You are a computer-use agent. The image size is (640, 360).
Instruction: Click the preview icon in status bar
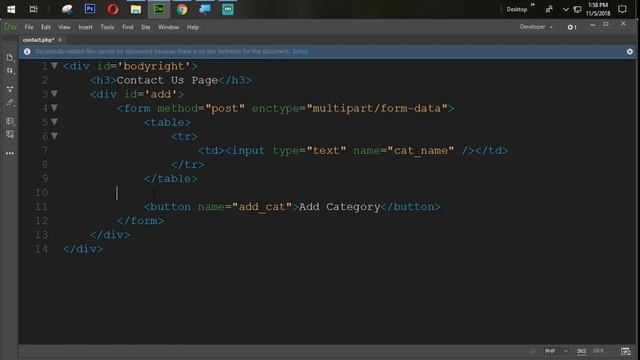click(625, 351)
